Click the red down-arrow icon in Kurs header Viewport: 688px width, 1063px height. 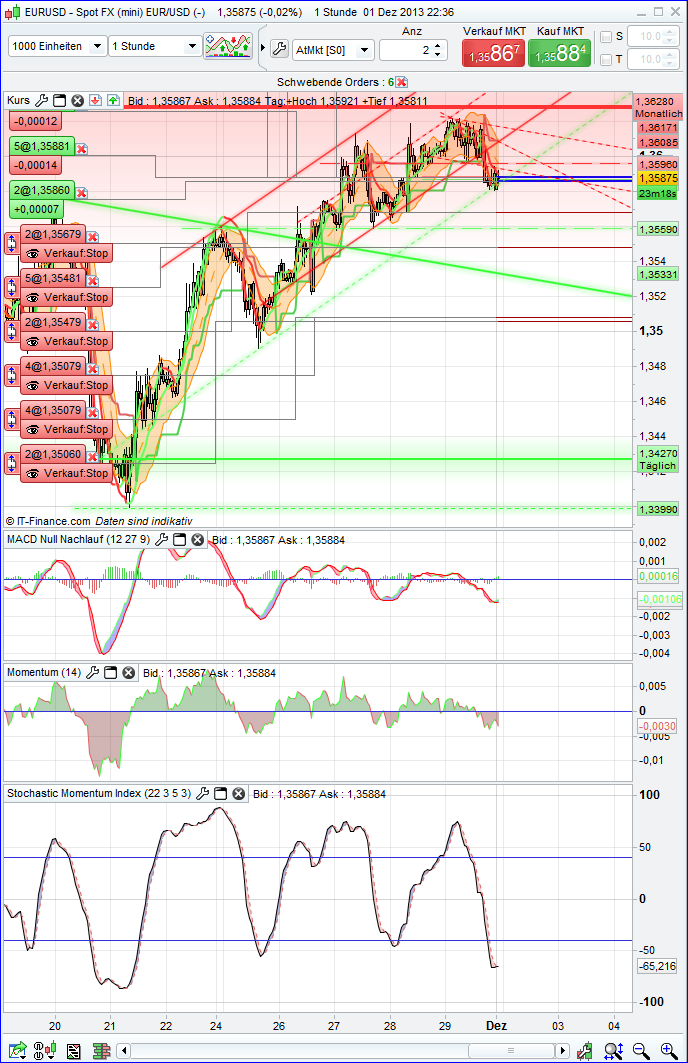point(95,100)
